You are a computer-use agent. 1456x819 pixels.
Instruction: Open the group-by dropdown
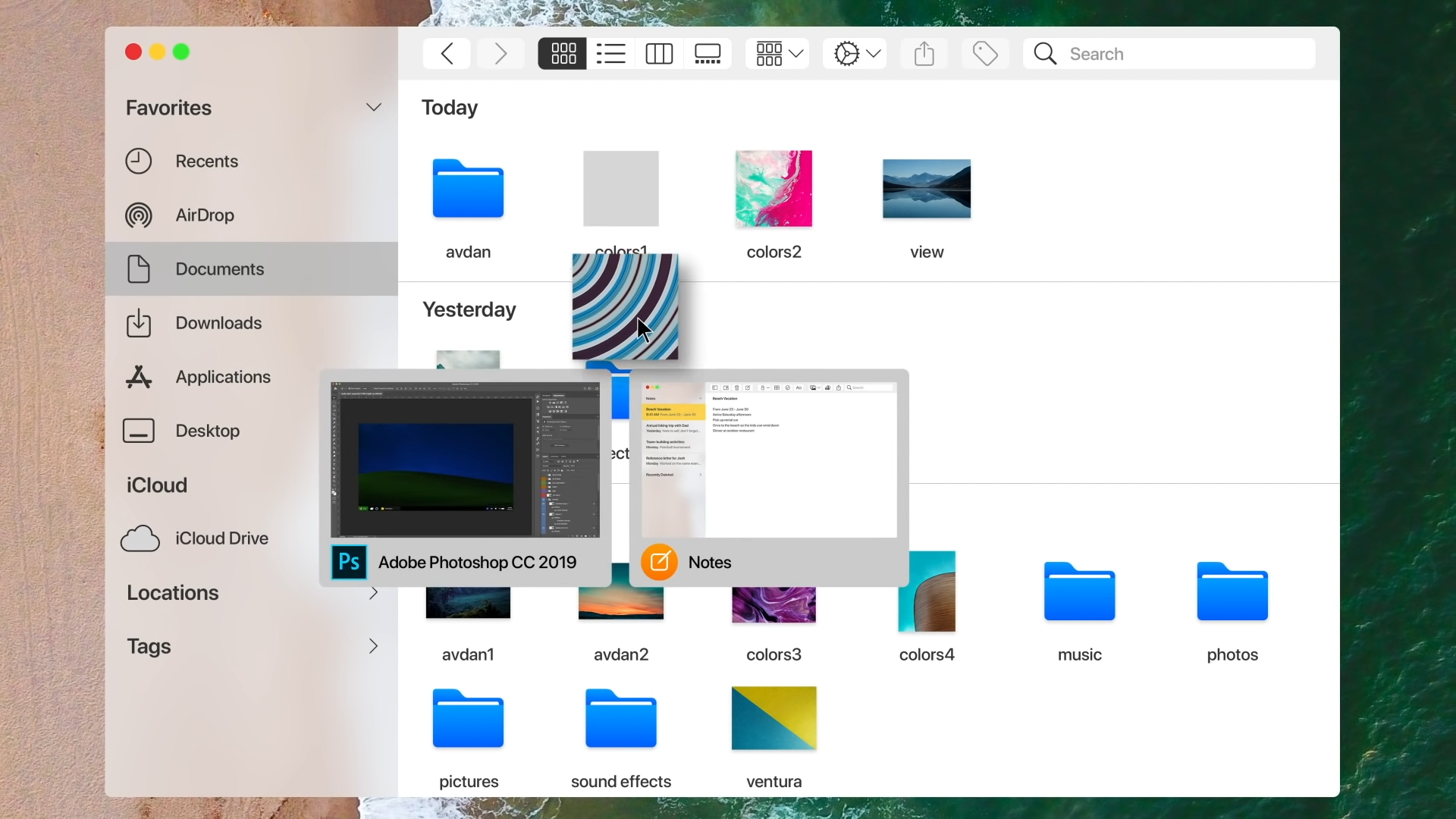777,54
